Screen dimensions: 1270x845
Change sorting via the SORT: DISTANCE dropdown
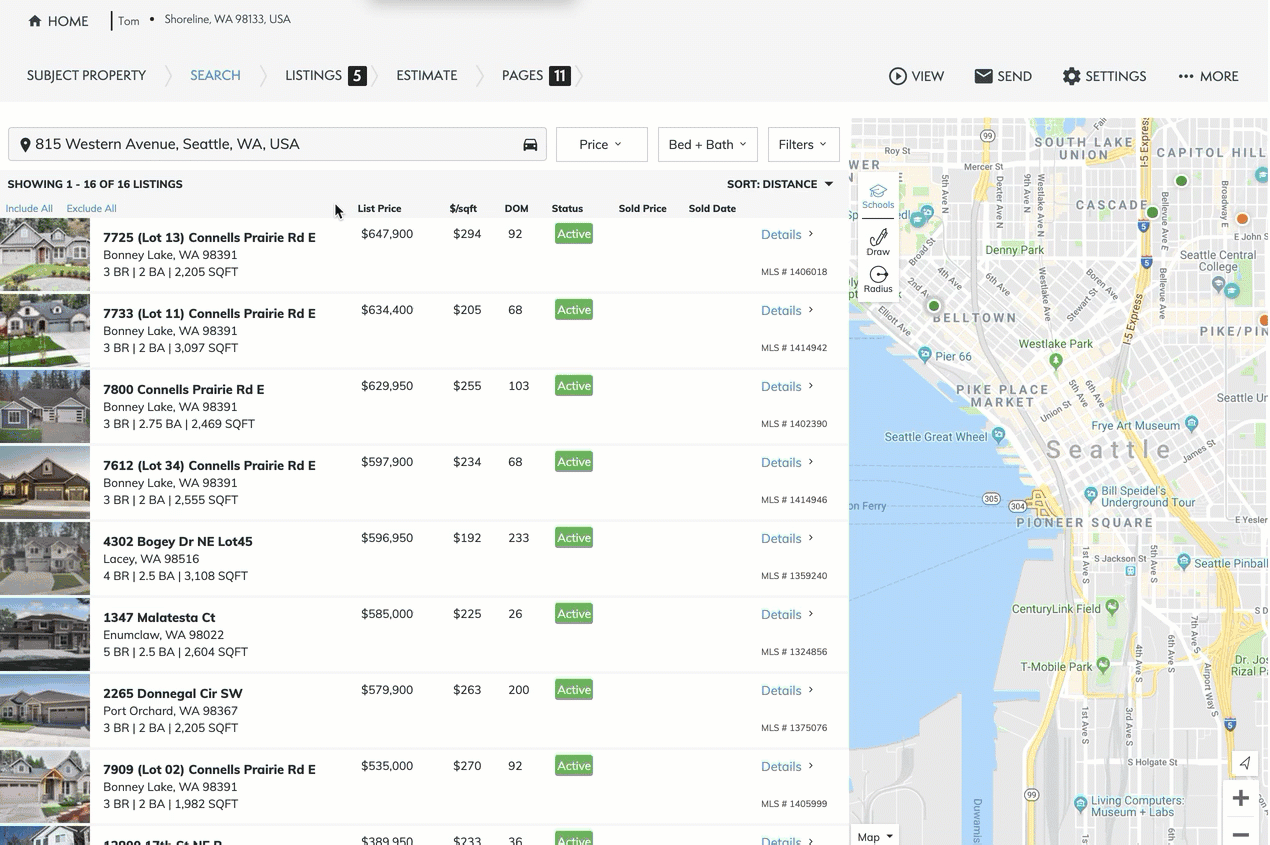click(x=780, y=184)
